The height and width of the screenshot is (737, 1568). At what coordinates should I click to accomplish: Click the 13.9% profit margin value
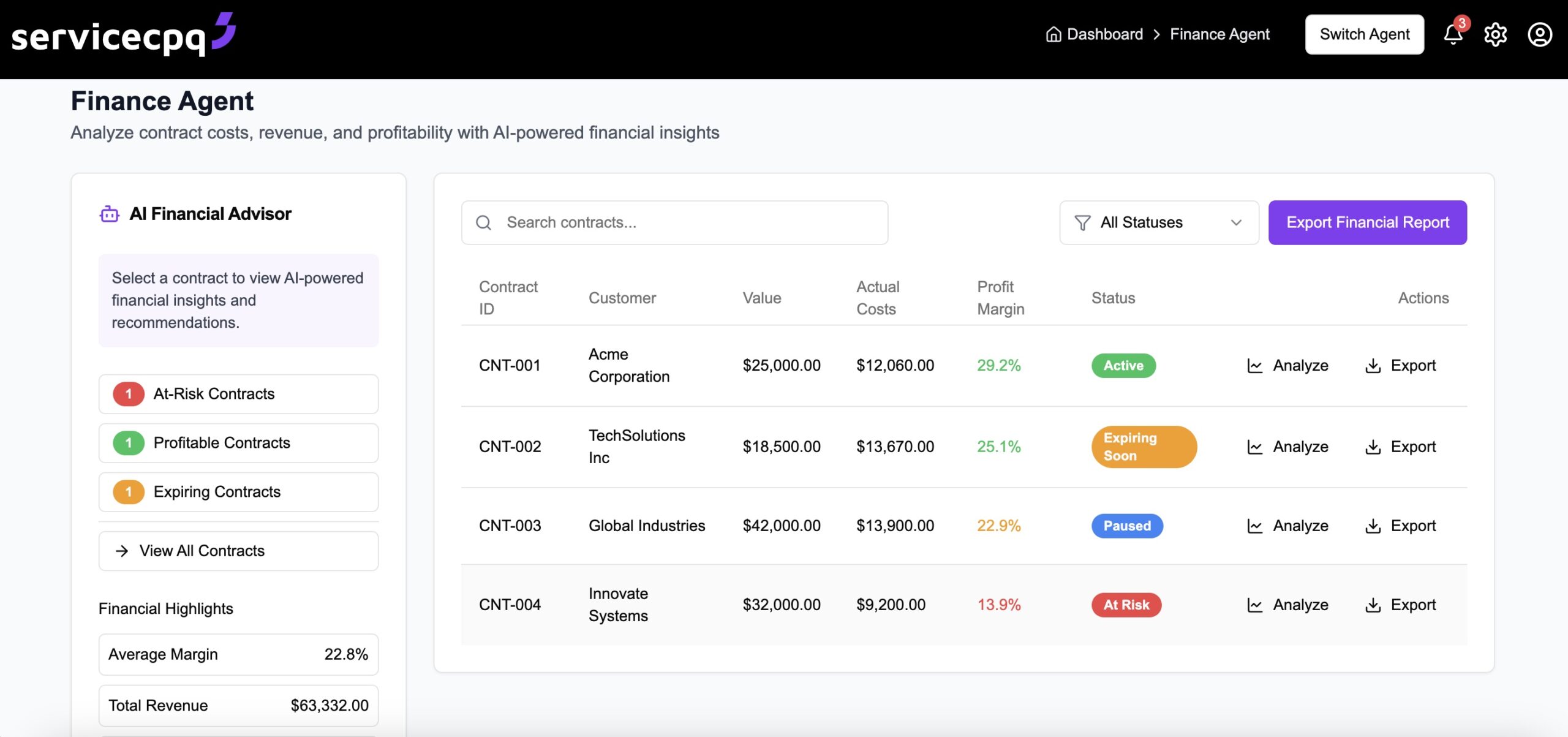coord(998,605)
